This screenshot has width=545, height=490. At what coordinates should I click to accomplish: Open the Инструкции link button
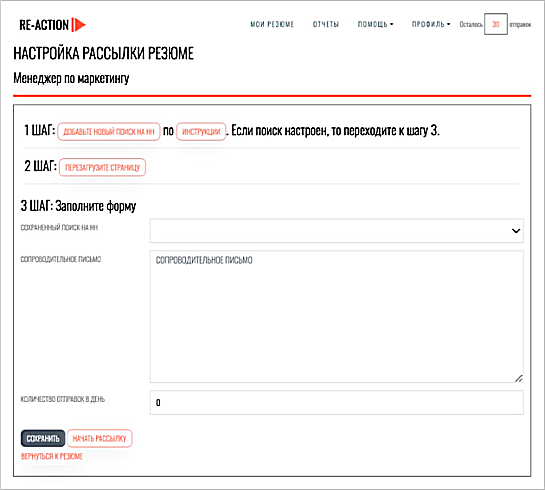pos(201,132)
